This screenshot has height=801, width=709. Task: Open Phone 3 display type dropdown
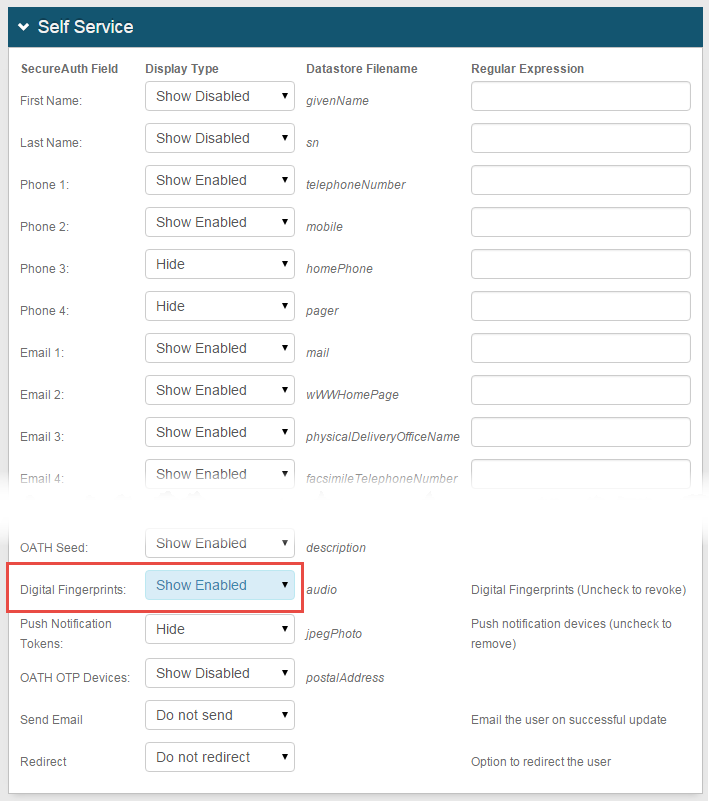pos(220,265)
